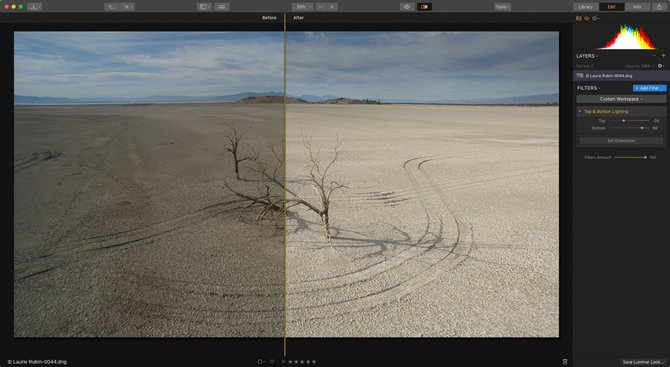Toggle the quick preview eye icon
Viewport: 670px width, 367px height.
pos(407,7)
